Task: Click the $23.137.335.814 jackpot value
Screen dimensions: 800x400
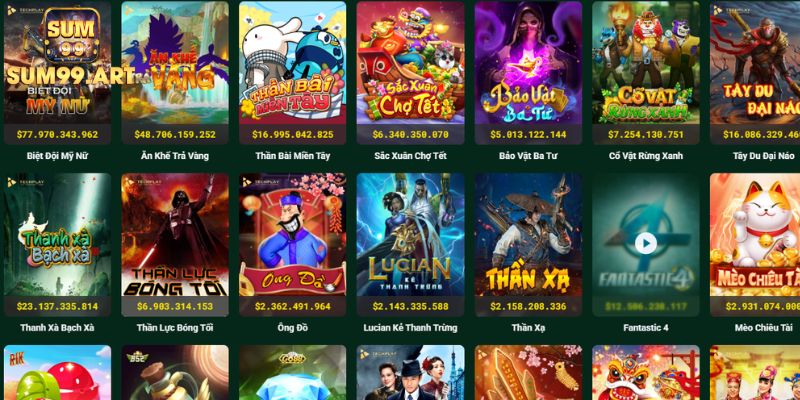Action: tap(57, 307)
